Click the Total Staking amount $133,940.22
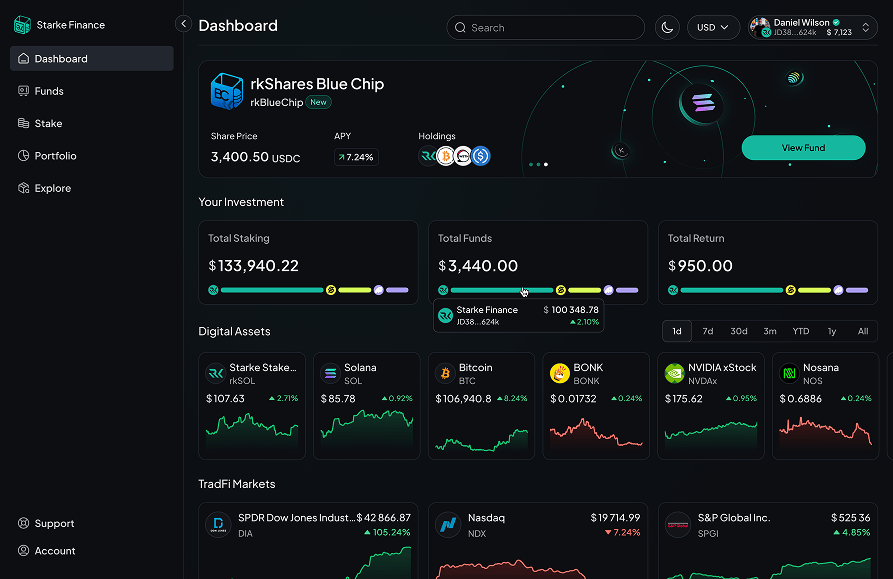This screenshot has width=893, height=579. pos(253,265)
